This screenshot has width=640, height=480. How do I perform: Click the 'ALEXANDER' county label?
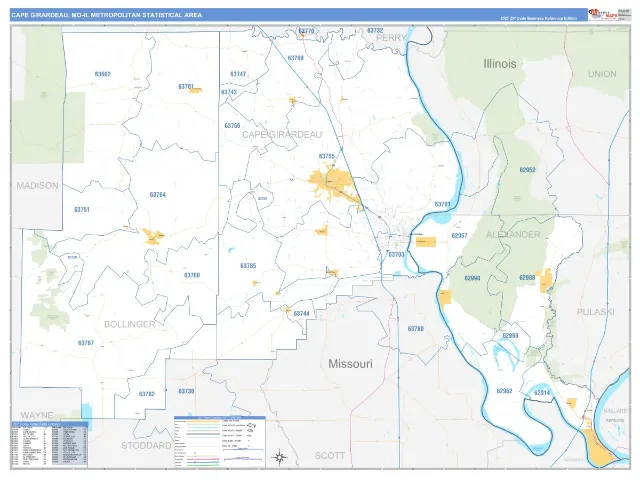(513, 234)
